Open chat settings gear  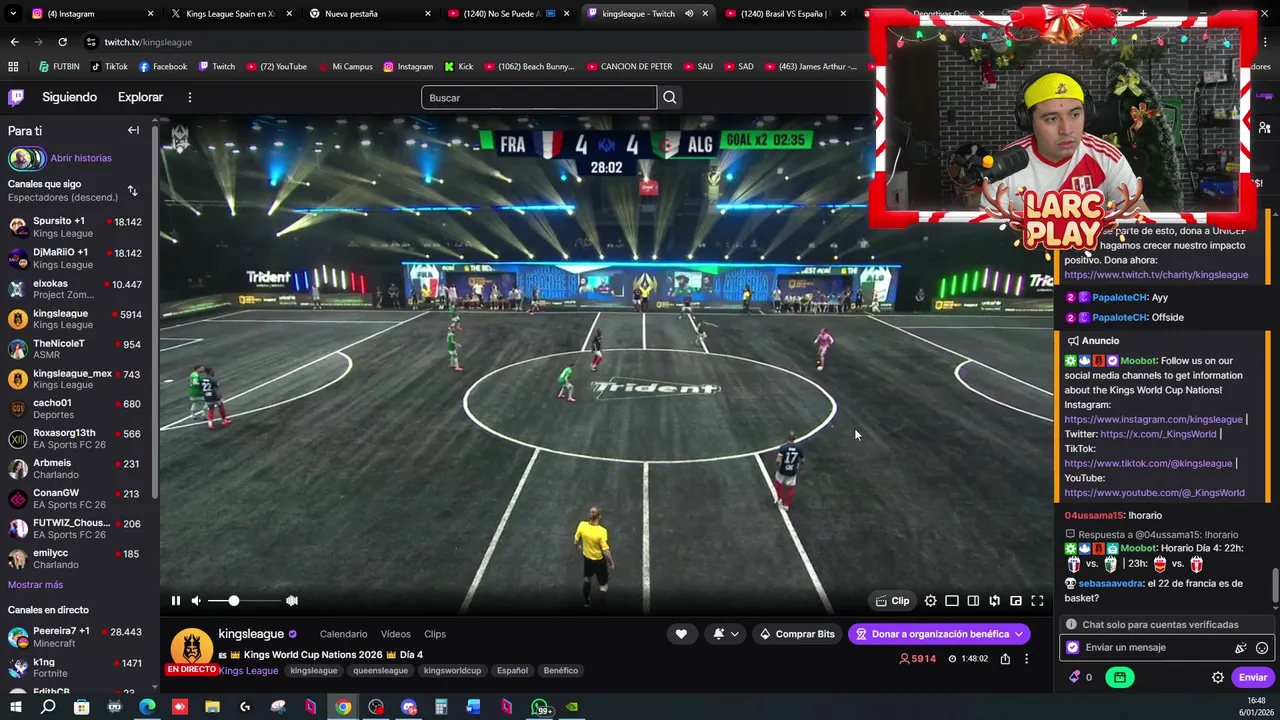[1218, 678]
